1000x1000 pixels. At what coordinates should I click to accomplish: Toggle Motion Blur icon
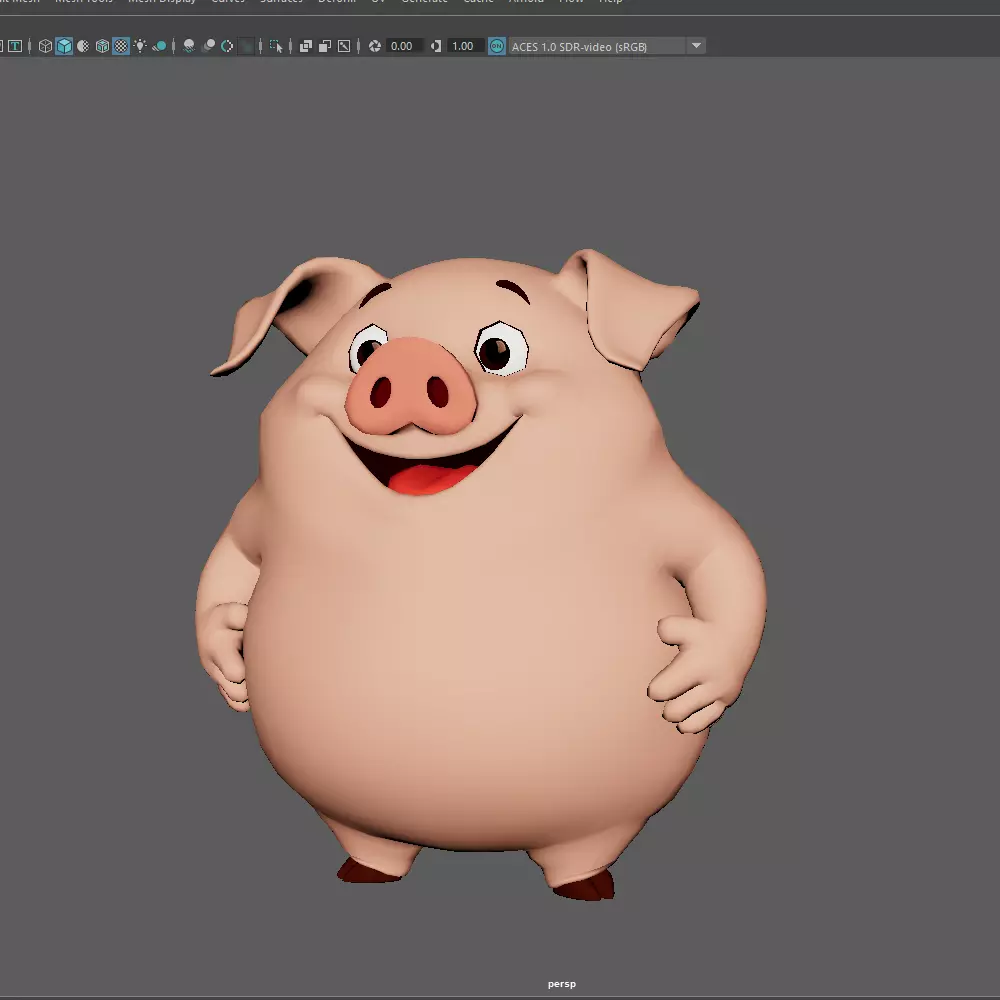pyautogui.click(x=208, y=46)
